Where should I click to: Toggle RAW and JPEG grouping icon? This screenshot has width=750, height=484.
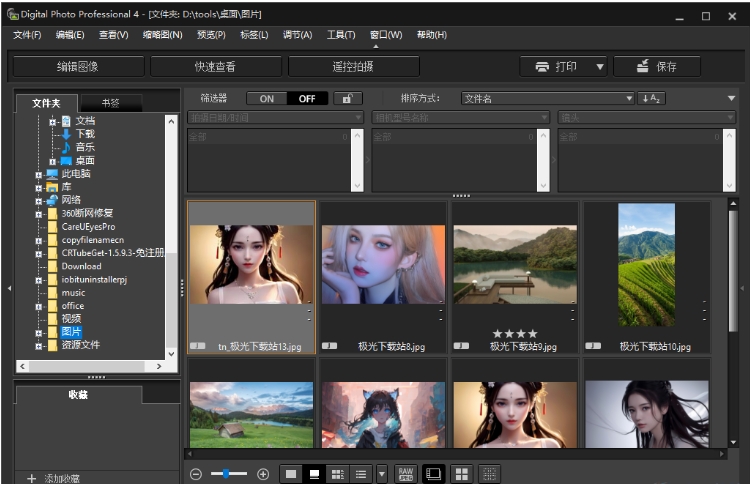click(x=406, y=474)
